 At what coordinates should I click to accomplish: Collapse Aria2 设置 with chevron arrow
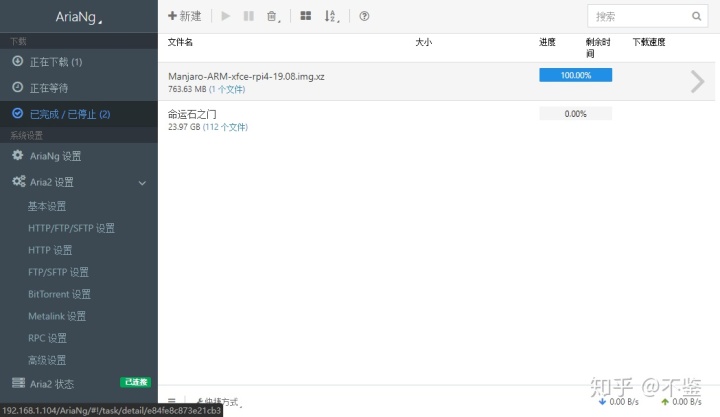coord(142,183)
